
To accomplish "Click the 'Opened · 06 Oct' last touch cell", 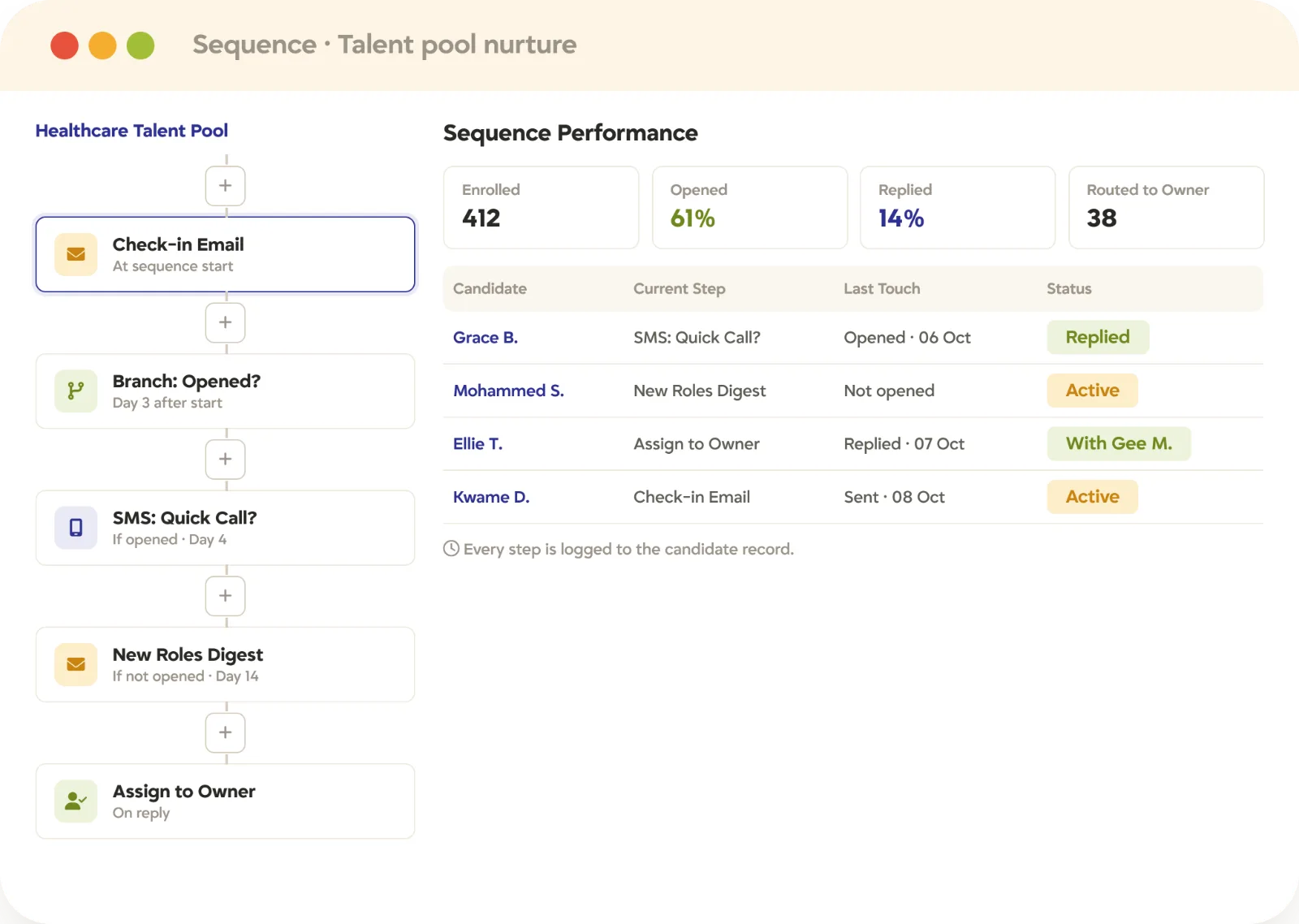I will point(907,338).
